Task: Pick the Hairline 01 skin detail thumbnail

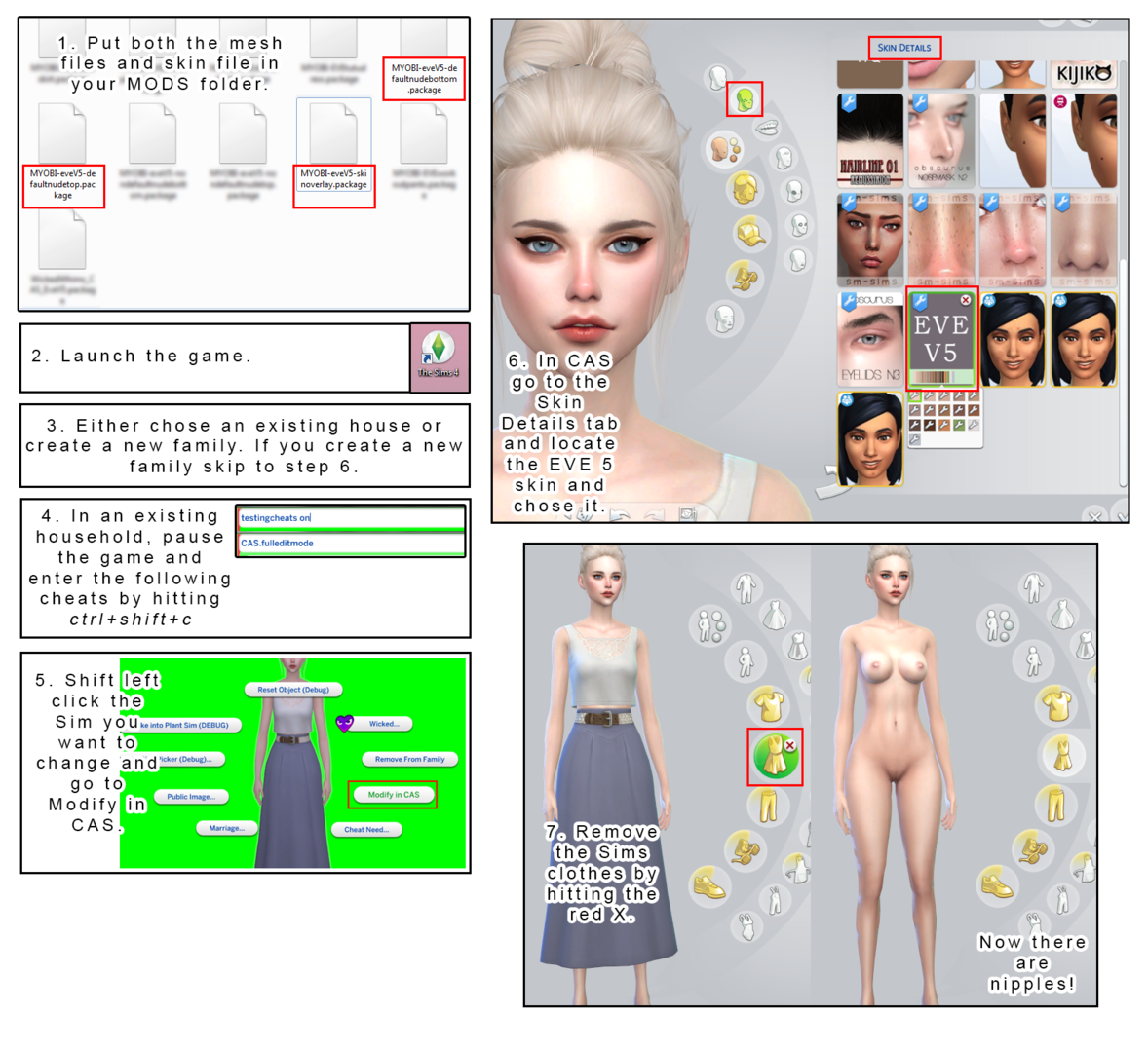Action: [870, 140]
